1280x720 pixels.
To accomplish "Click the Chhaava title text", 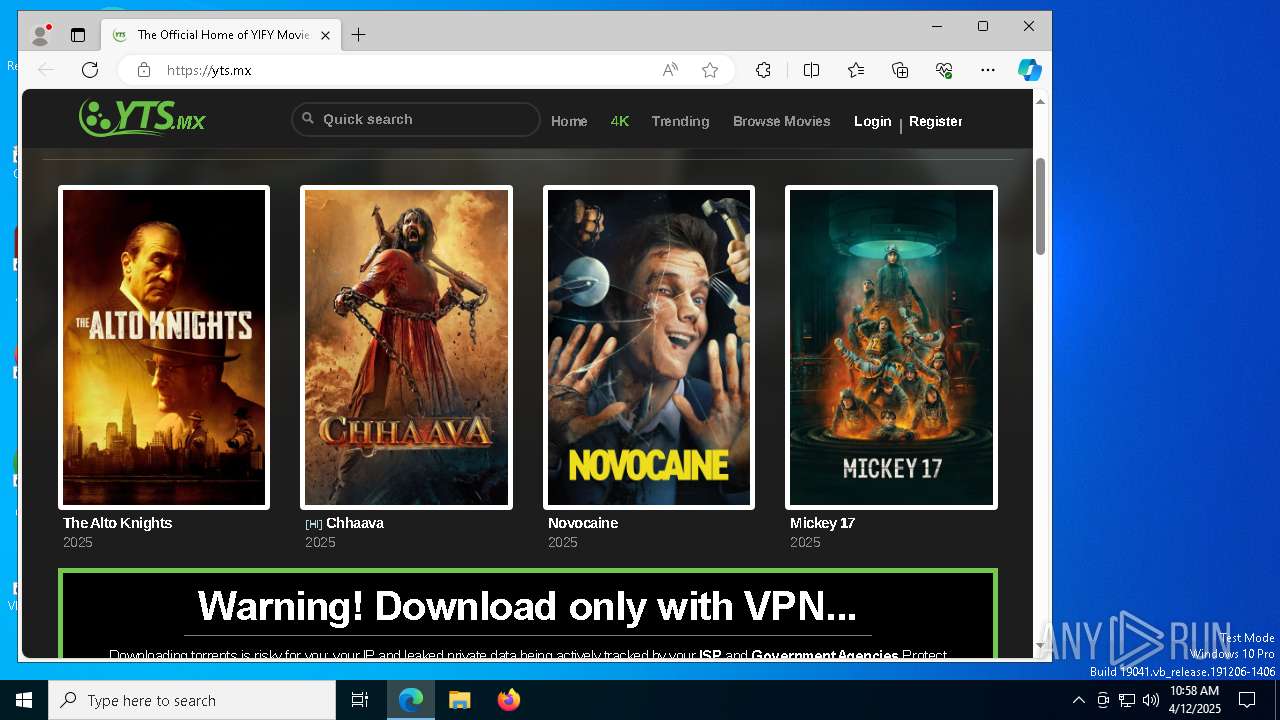I will [x=355, y=523].
